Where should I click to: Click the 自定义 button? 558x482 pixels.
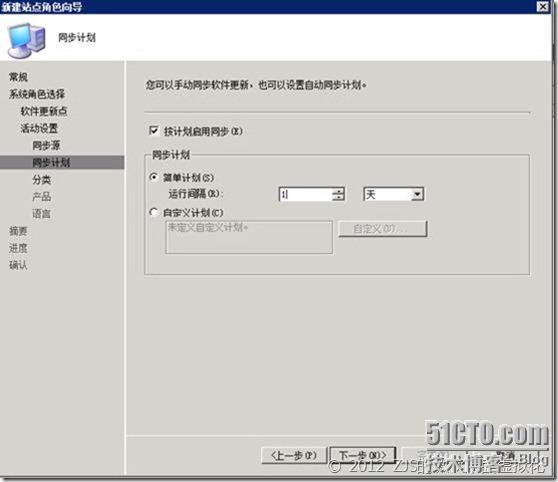[383, 229]
